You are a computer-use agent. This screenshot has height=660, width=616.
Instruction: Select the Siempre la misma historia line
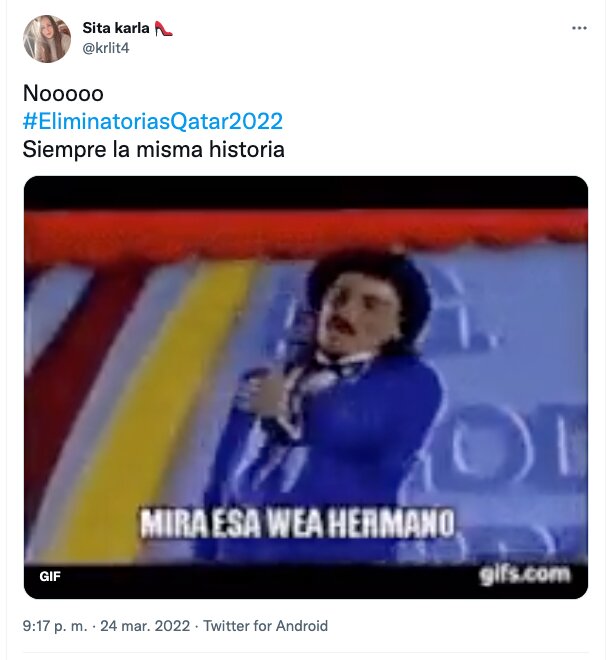(x=154, y=149)
